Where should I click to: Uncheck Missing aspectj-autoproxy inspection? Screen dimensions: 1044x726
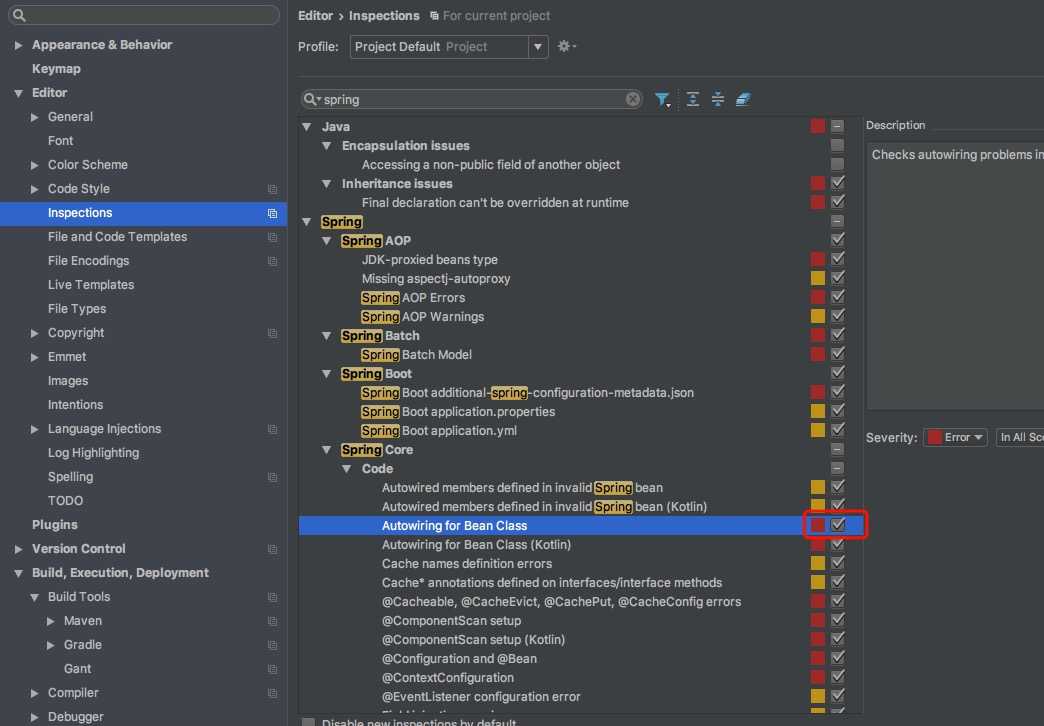[x=838, y=278]
